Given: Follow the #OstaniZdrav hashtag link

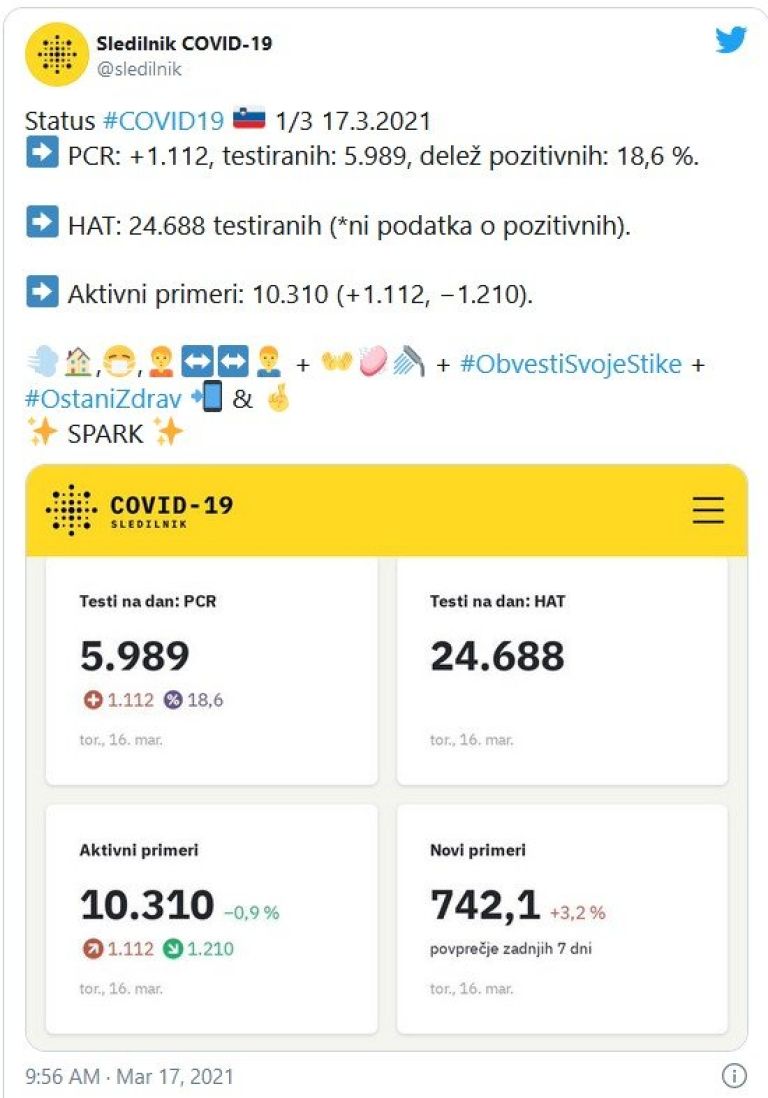Looking at the screenshot, I should 104,398.
